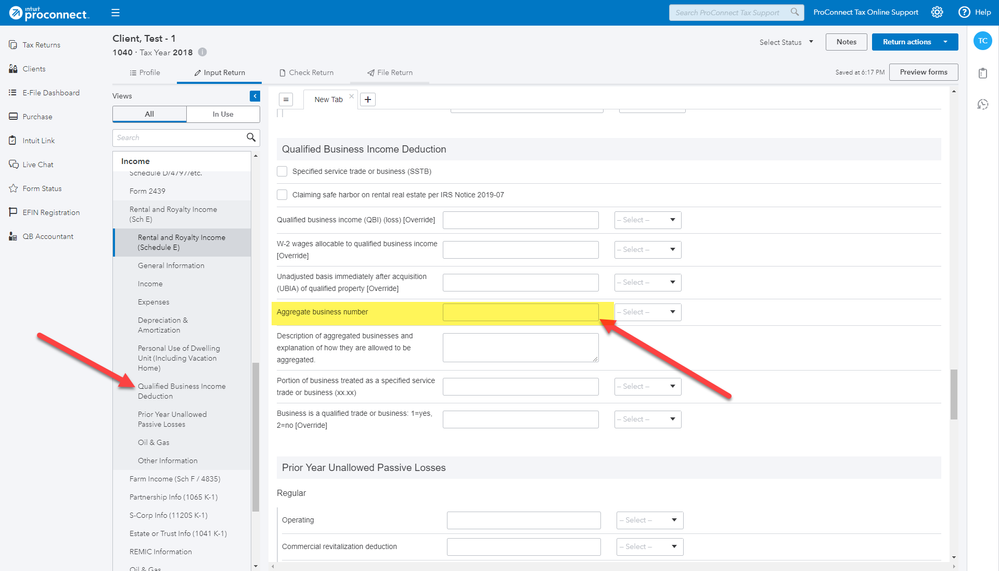
Task: Open ProConnect Tax Online Support link
Action: click(866, 12)
